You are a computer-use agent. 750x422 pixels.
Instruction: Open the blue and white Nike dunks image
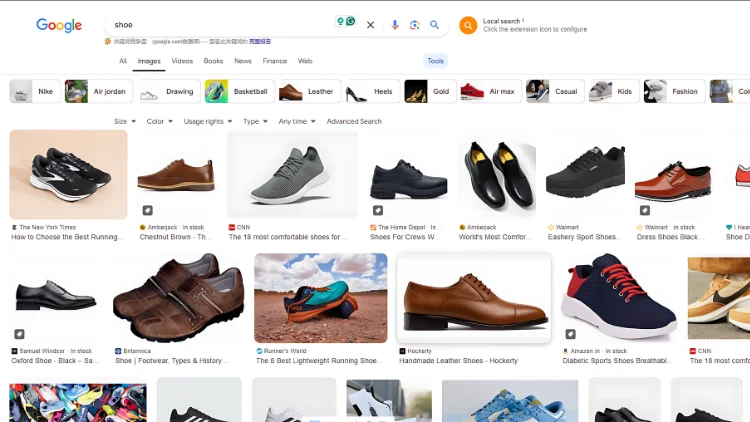510,401
